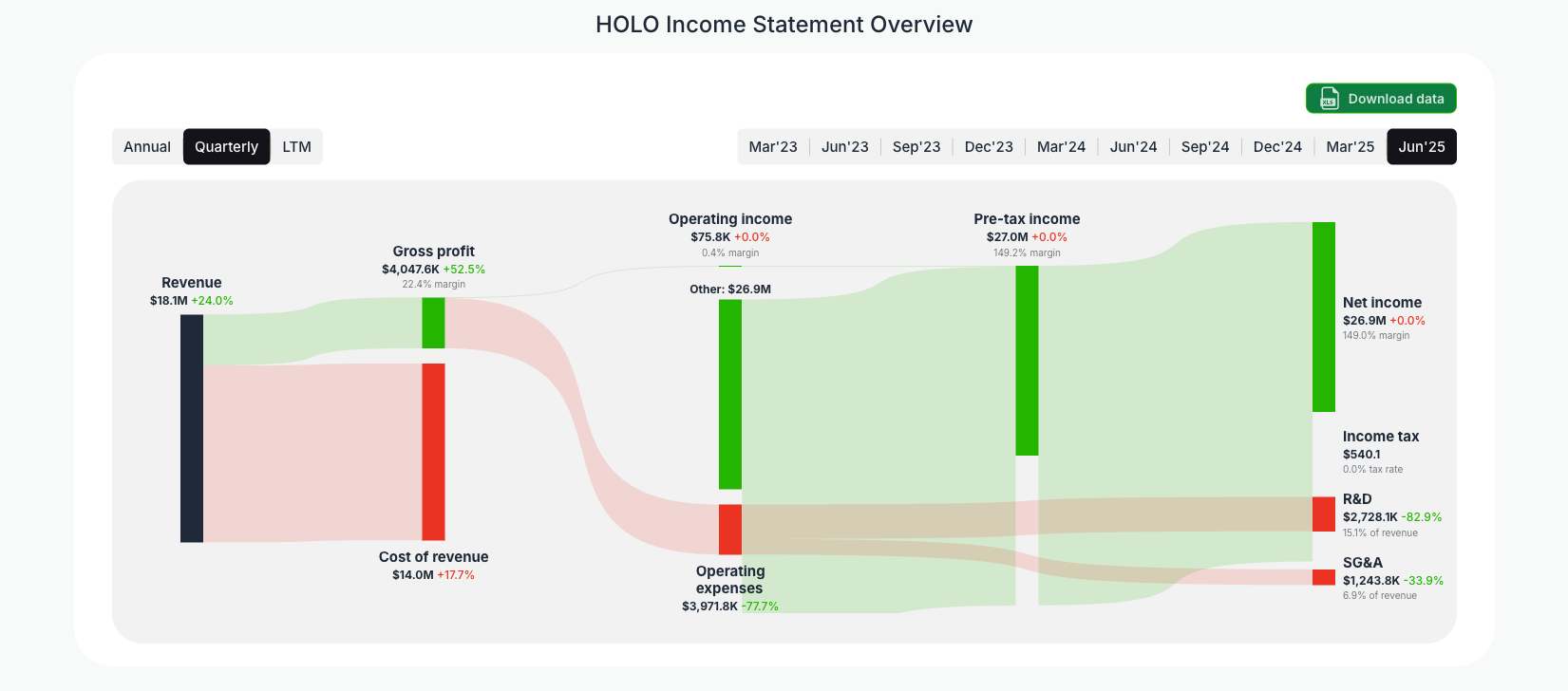Select the Mar'24 quarter
This screenshot has height=691, width=1568.
pyautogui.click(x=1061, y=147)
